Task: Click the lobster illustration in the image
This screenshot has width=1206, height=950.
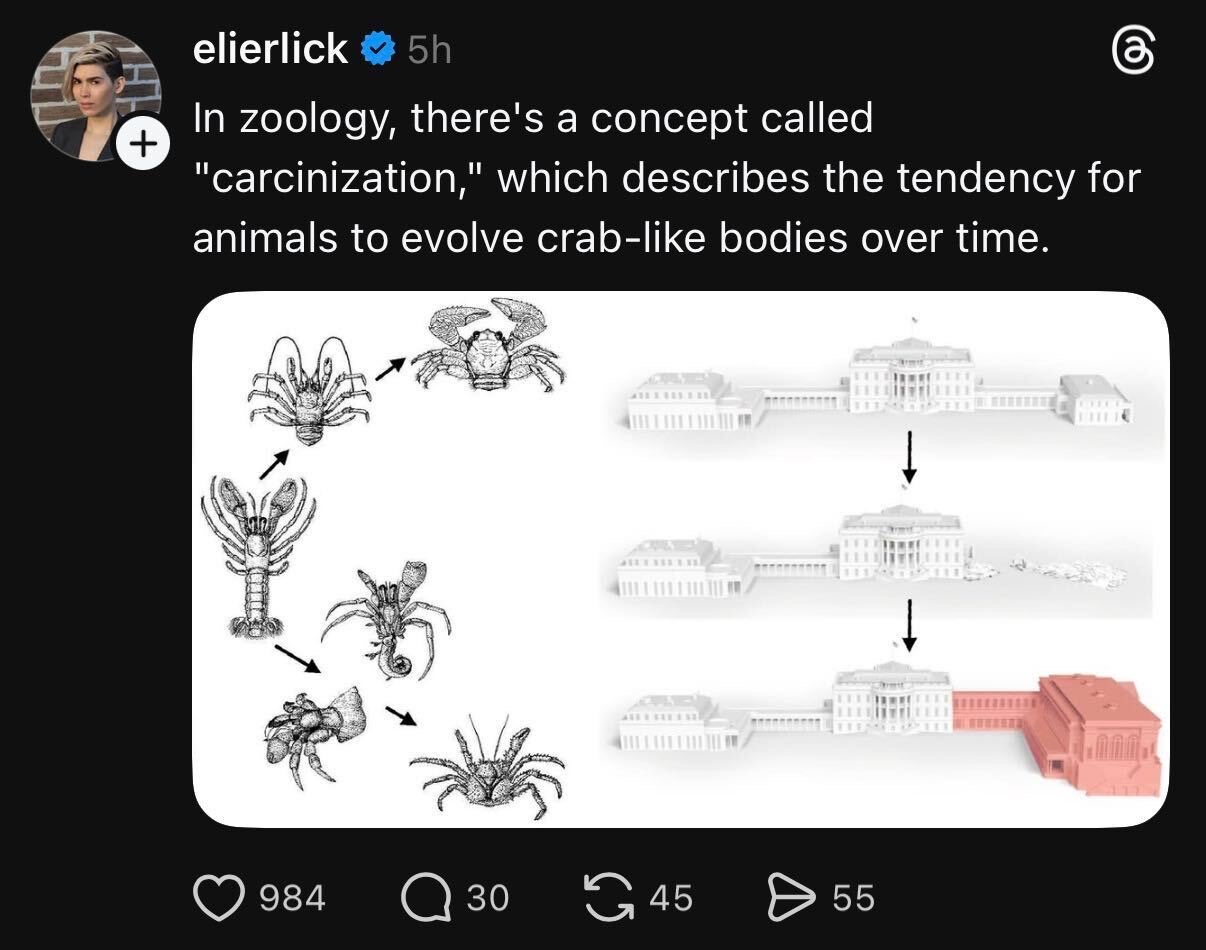Action: pos(257,555)
